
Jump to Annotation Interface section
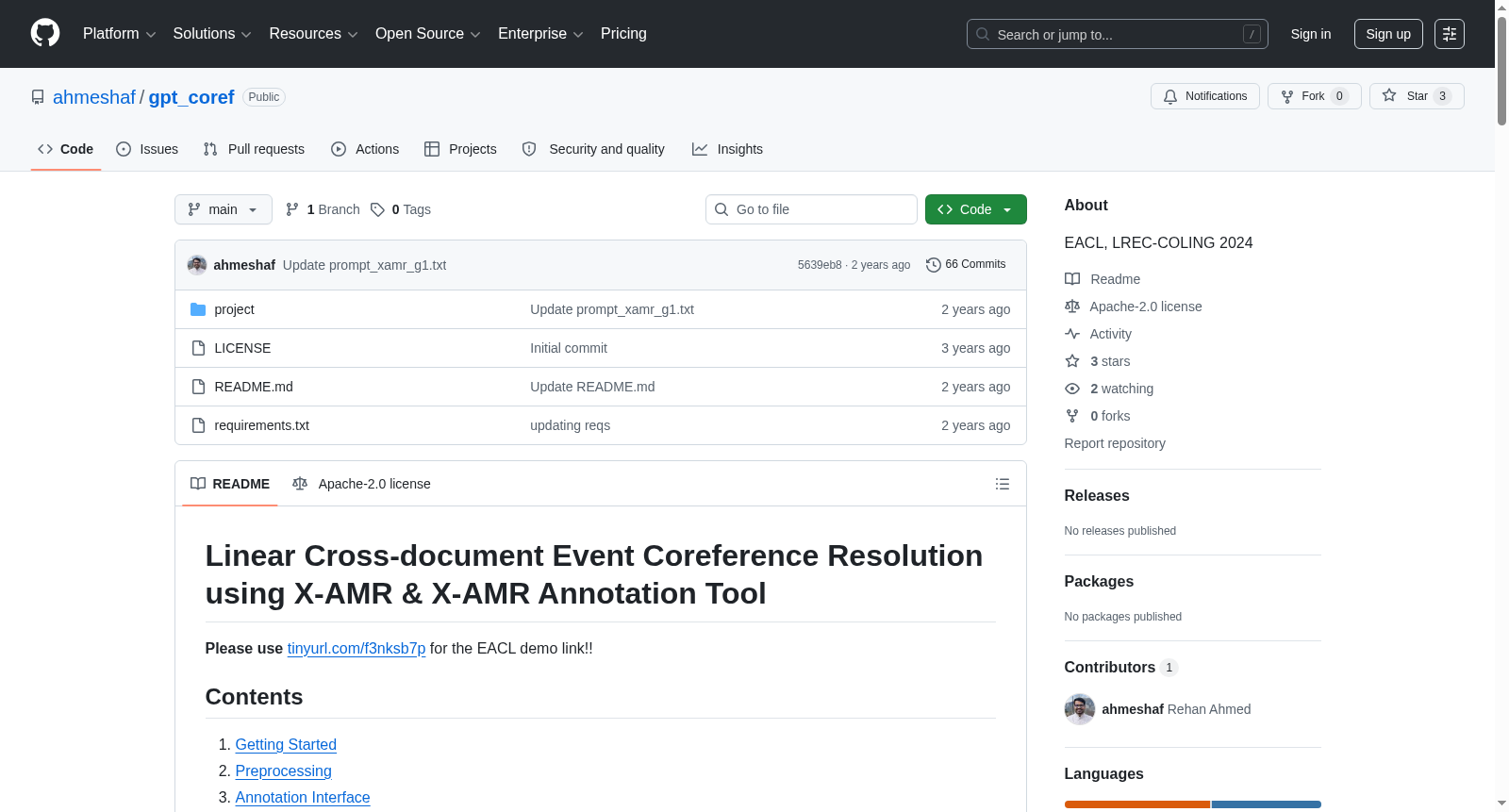(x=303, y=797)
